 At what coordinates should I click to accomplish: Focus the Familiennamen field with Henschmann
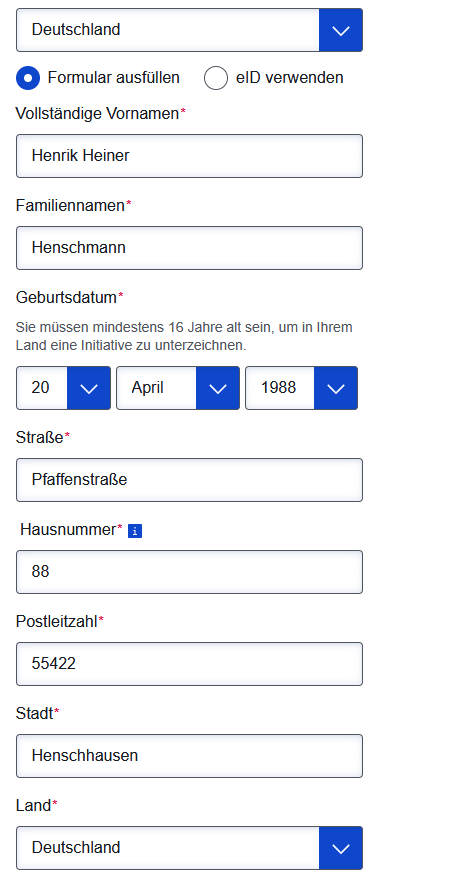pyautogui.click(x=189, y=248)
